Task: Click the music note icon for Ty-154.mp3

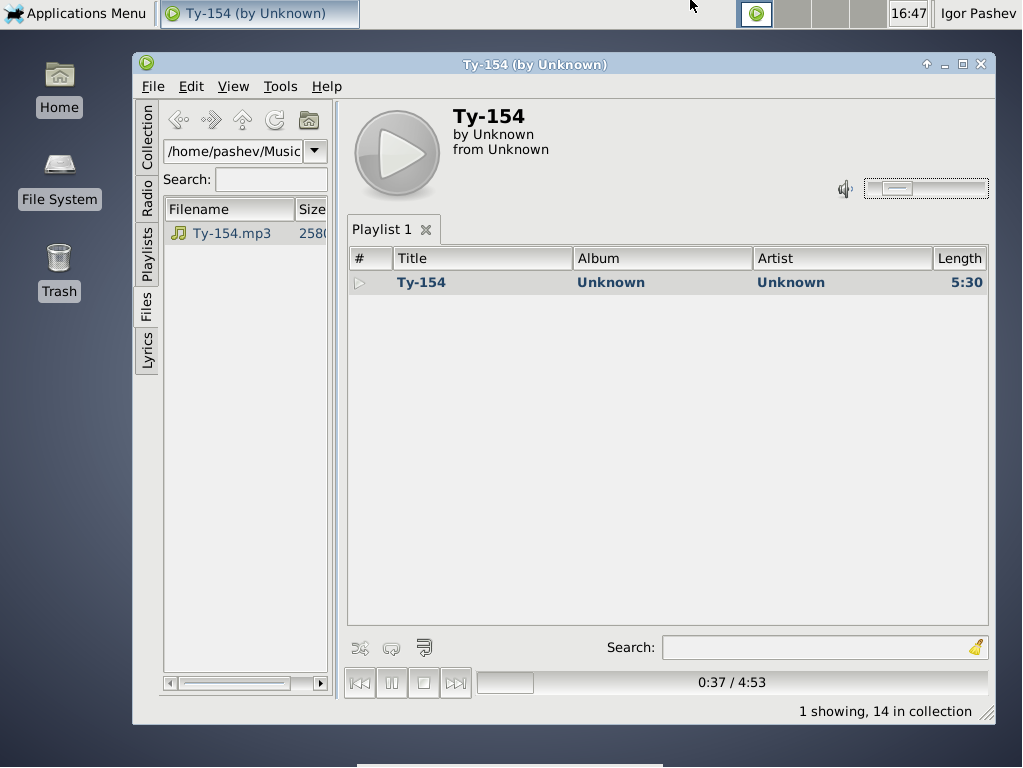Action: (x=178, y=234)
